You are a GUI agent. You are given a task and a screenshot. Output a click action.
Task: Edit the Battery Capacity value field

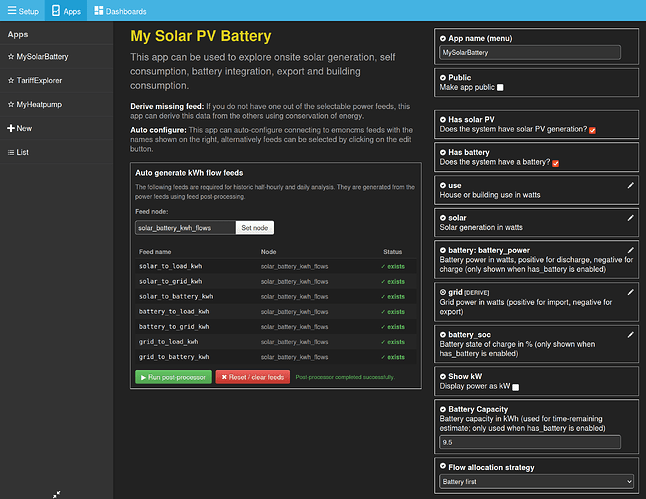[x=530, y=442]
